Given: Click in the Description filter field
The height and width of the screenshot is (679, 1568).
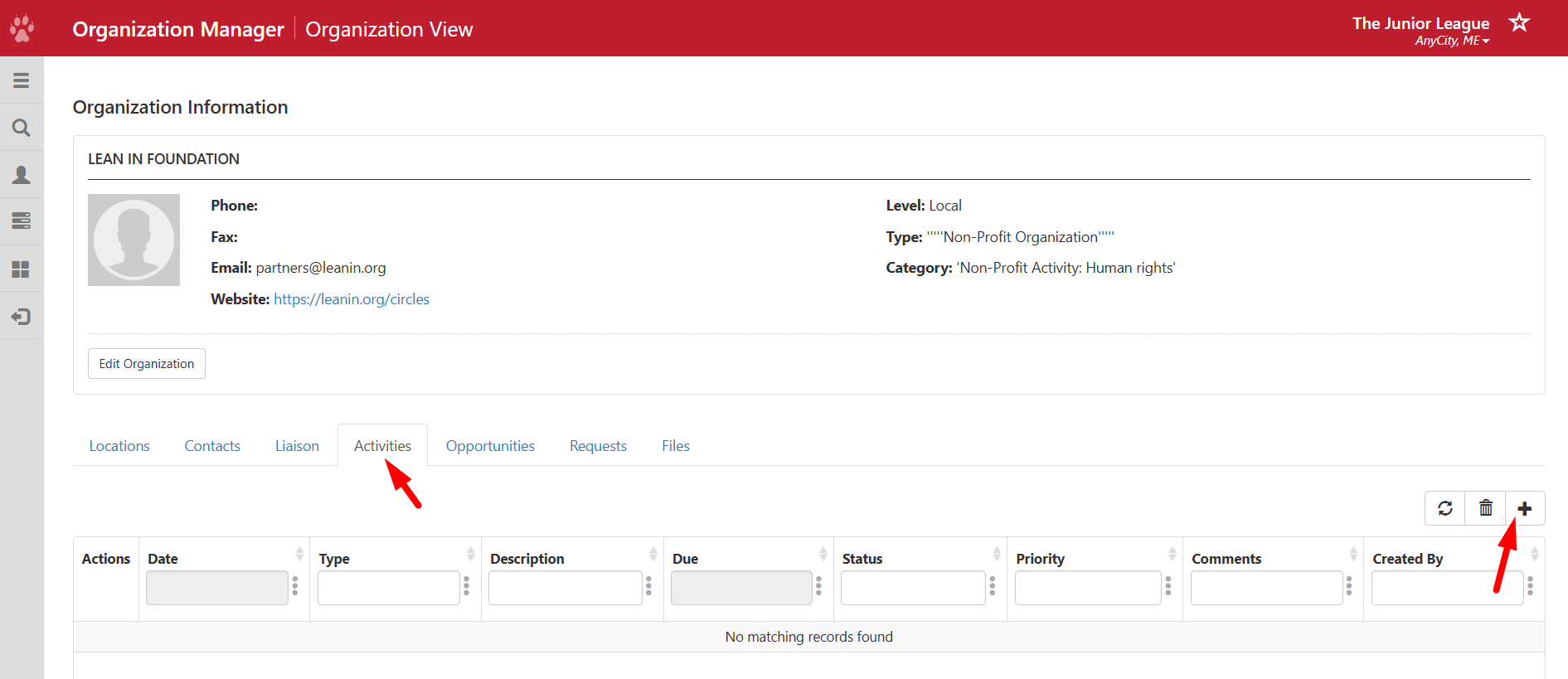Looking at the screenshot, I should [x=566, y=588].
